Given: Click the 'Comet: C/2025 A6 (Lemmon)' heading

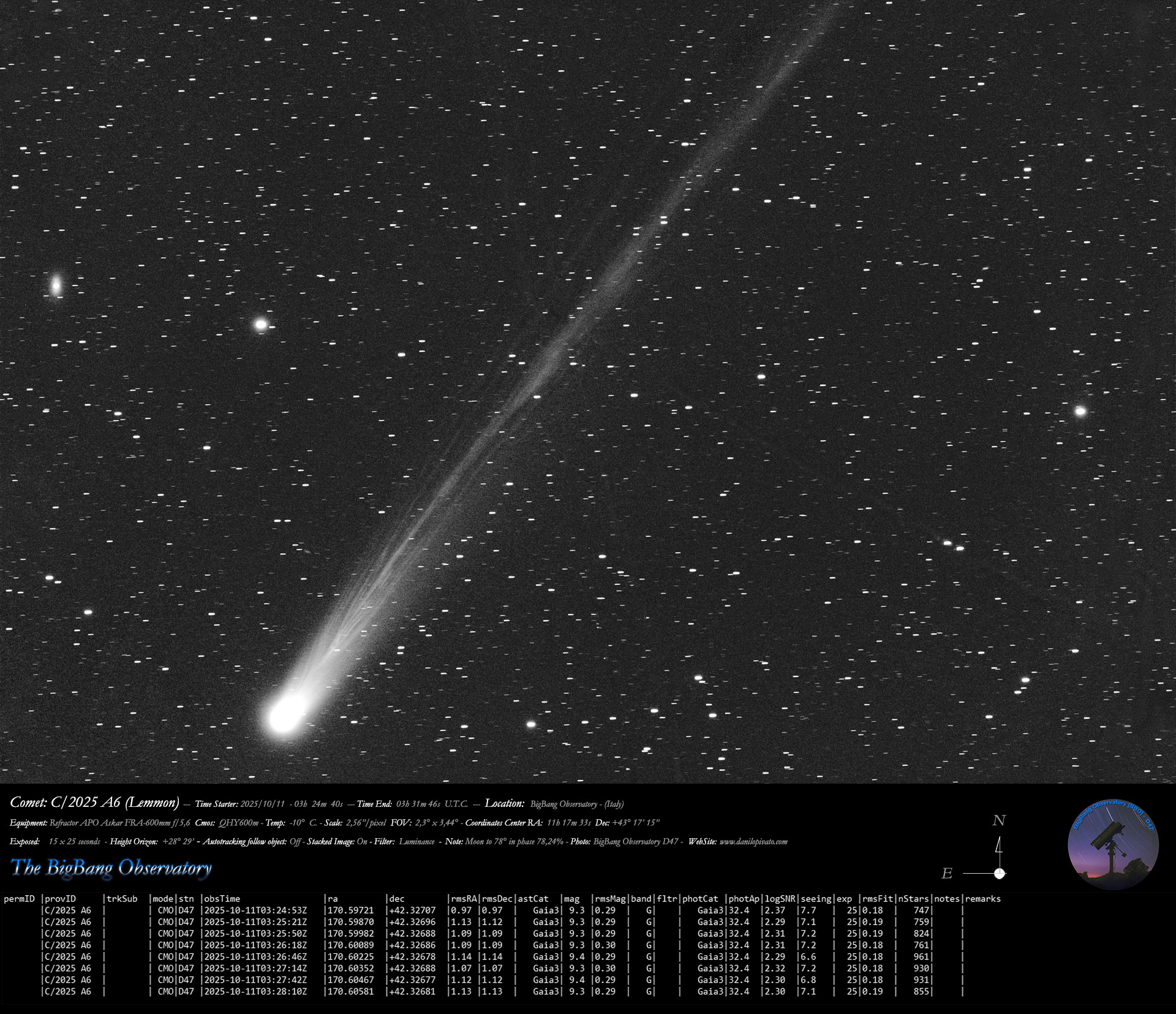Looking at the screenshot, I should (94, 803).
